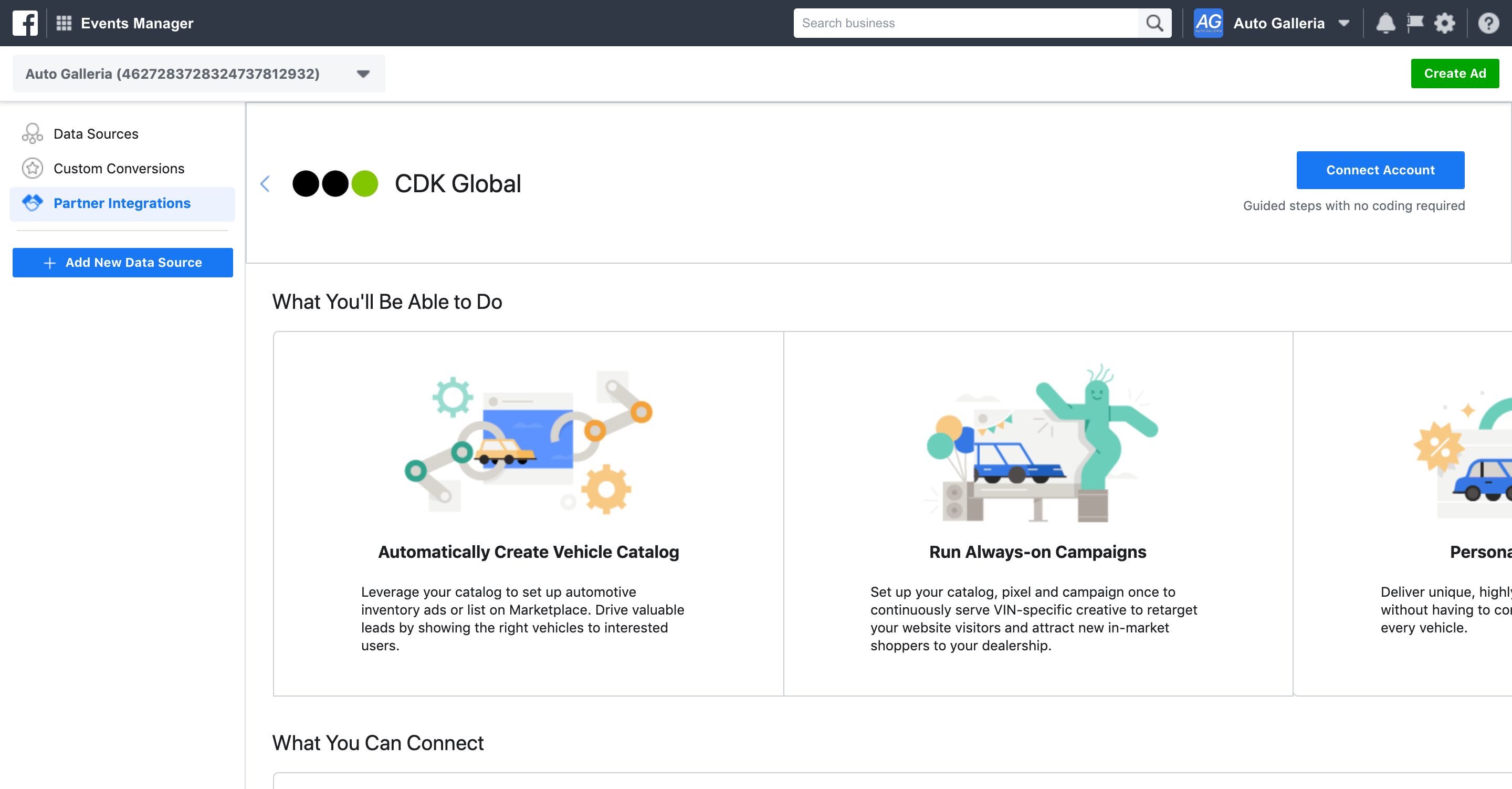
Task: Click the CDK Global three-dot logo
Action: pyautogui.click(x=335, y=183)
